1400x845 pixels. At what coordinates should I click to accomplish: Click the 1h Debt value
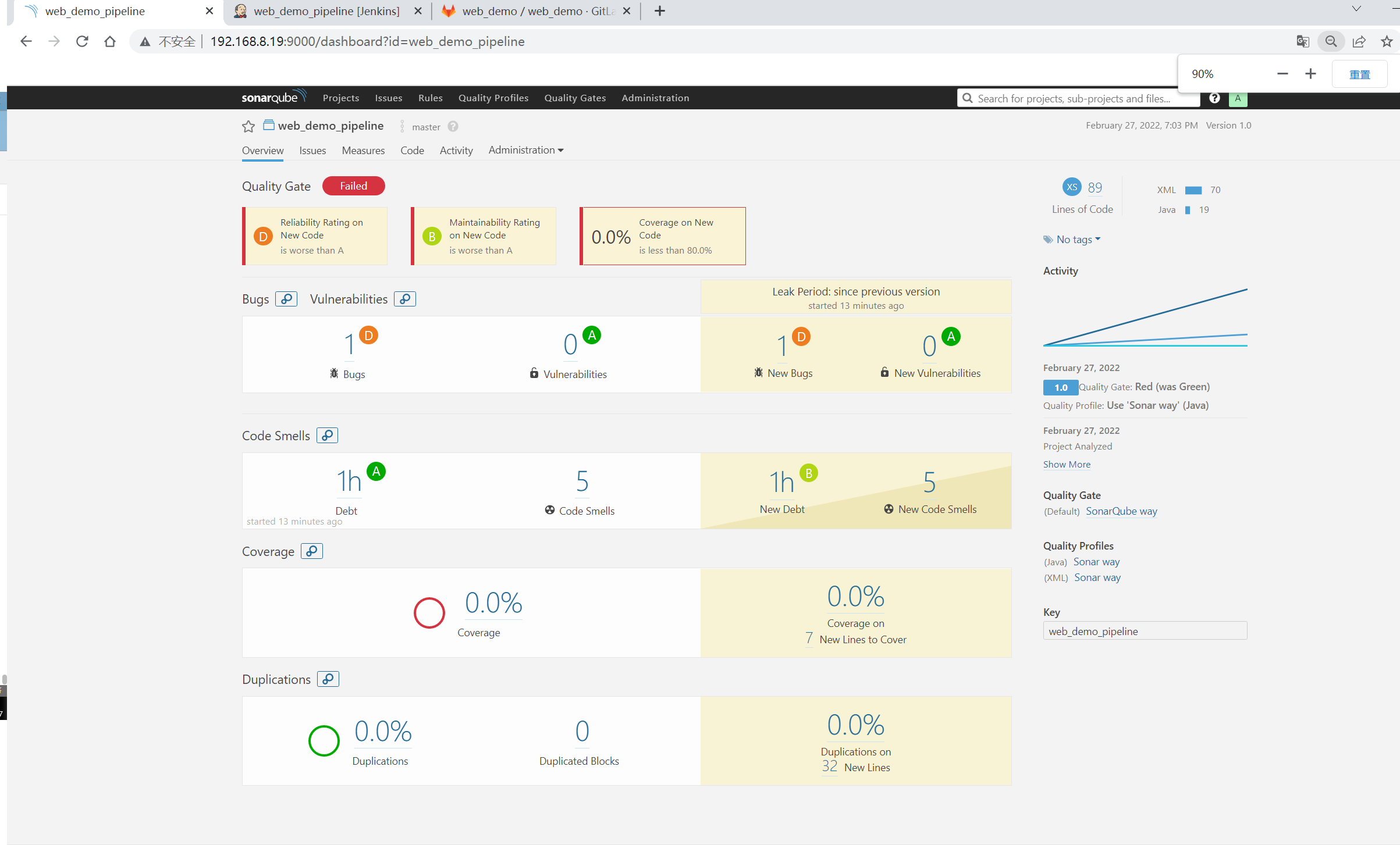[349, 481]
